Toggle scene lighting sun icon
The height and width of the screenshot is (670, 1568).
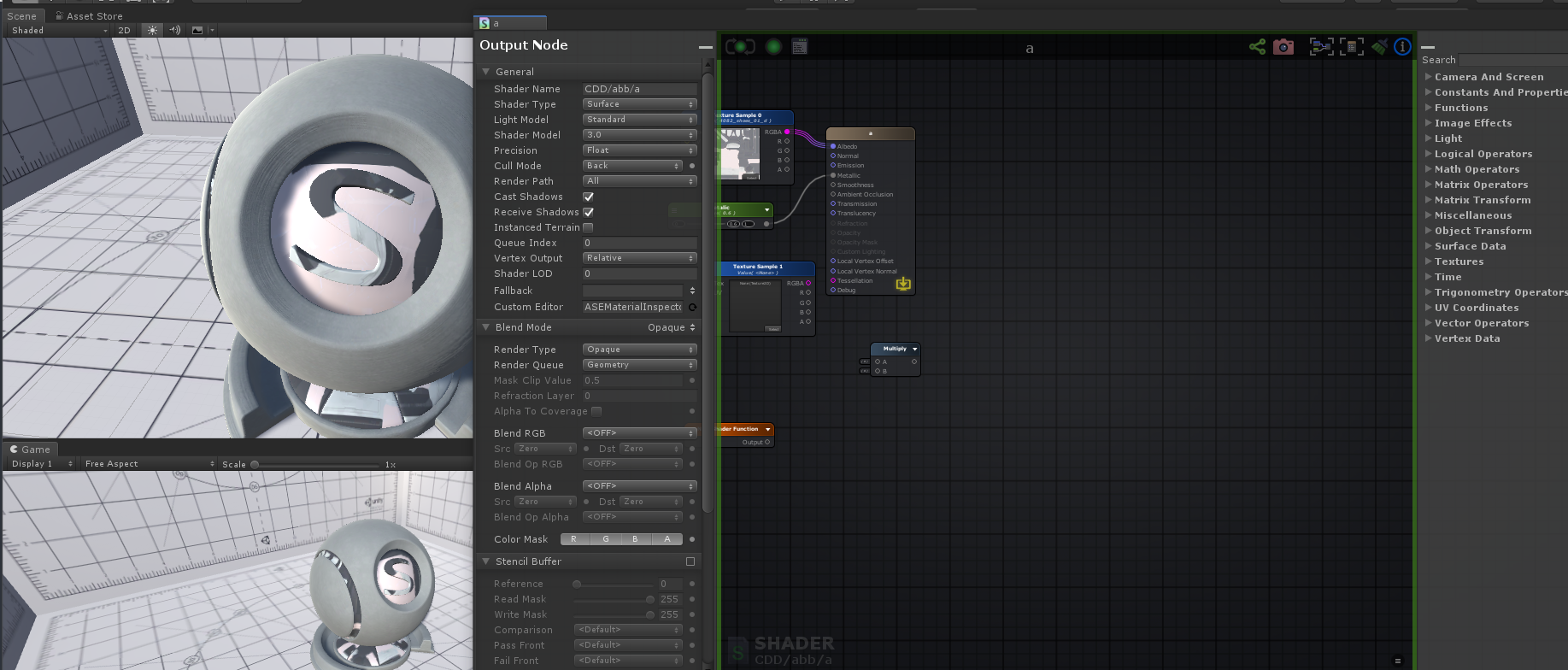(x=153, y=30)
